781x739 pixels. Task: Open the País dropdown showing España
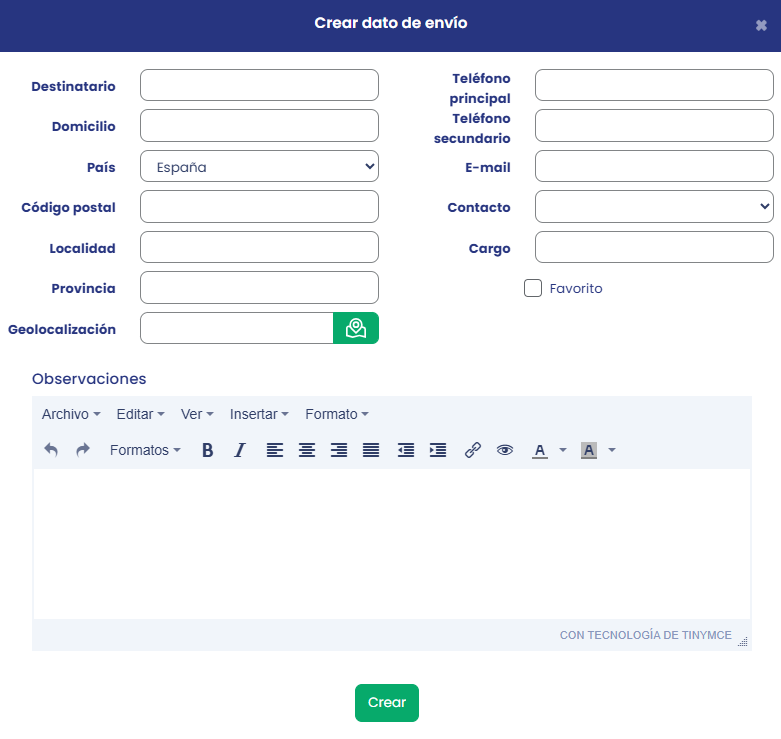[259, 167]
